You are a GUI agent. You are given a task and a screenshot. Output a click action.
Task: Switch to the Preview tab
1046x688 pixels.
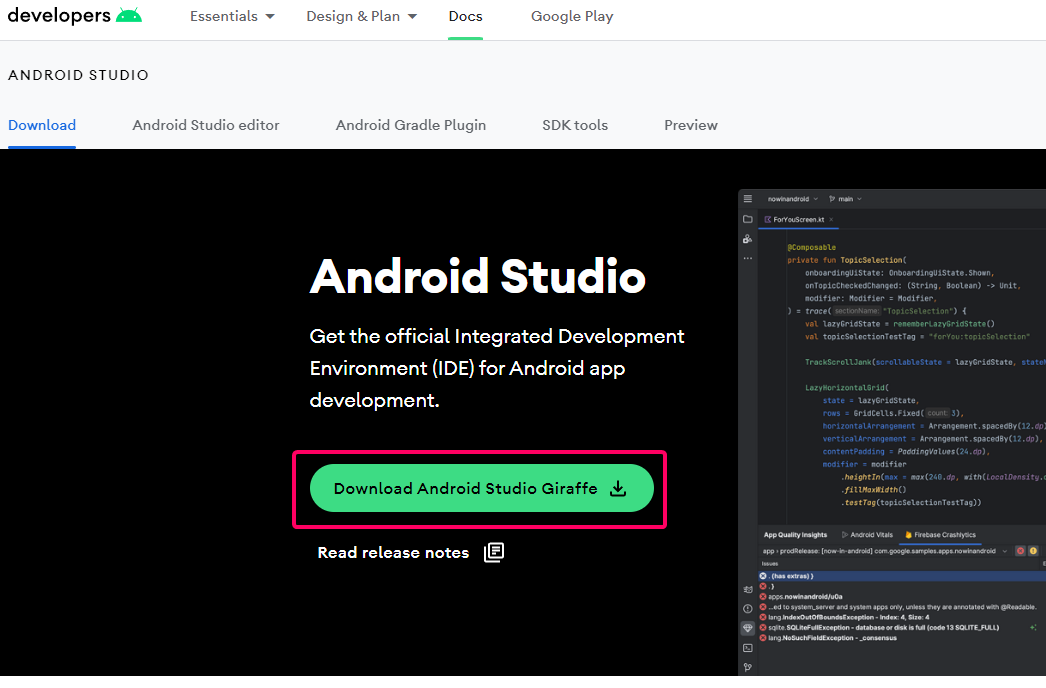[691, 125]
